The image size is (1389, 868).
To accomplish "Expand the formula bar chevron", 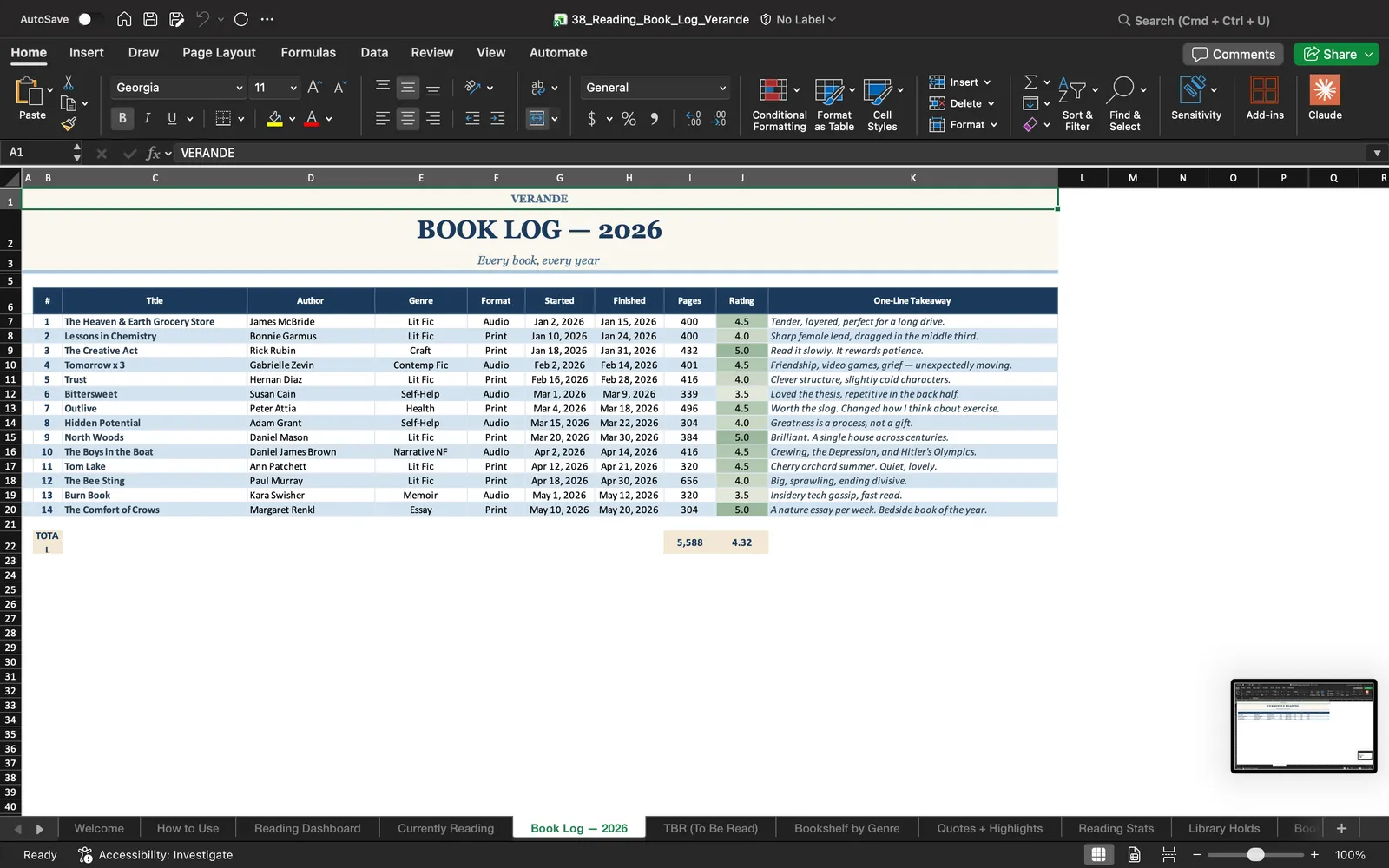I will pos(1377,153).
